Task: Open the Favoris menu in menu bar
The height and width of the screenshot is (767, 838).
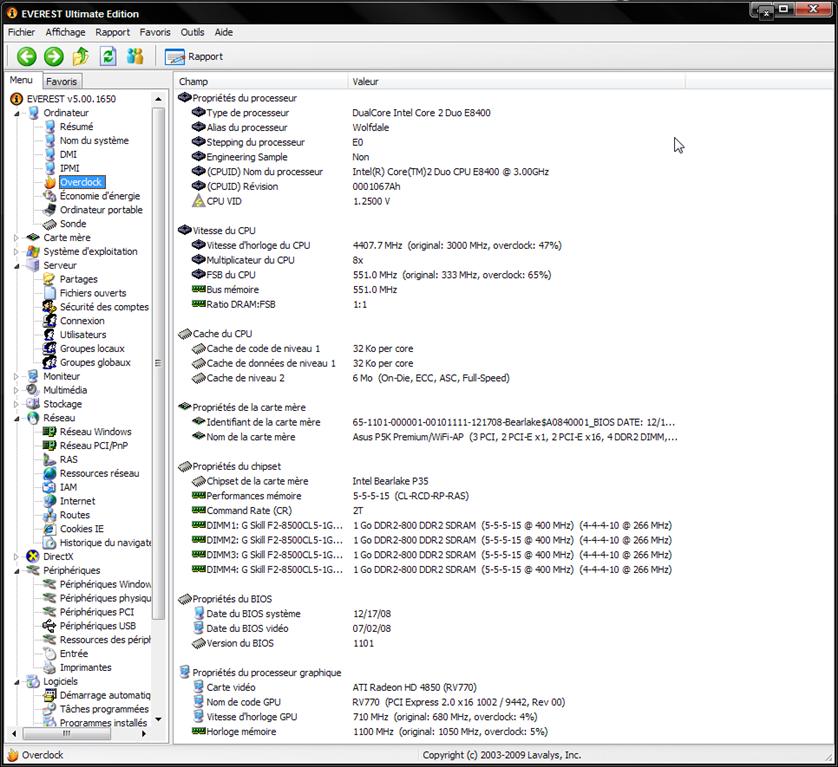Action: pos(155,32)
